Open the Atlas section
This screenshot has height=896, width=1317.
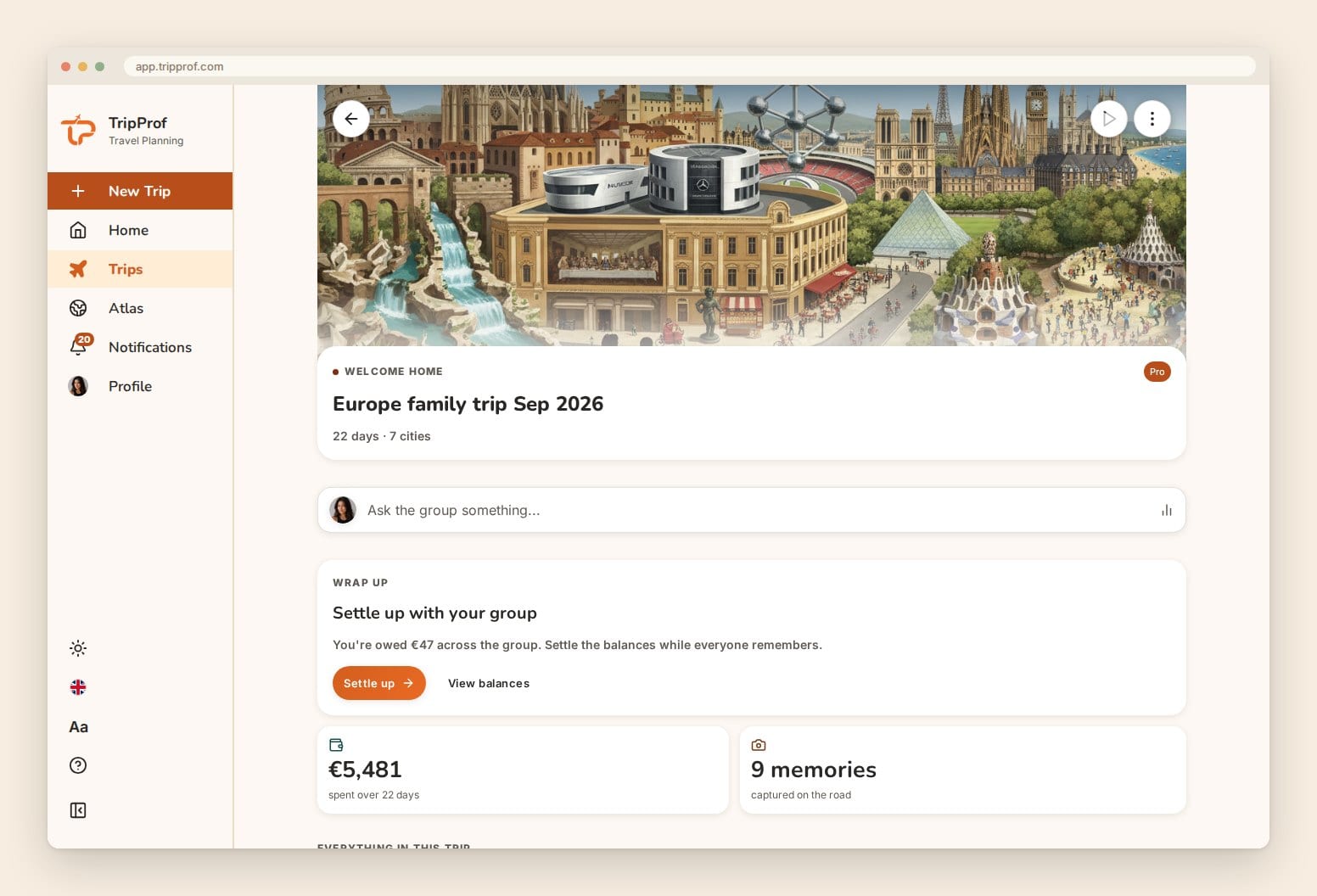click(140, 308)
